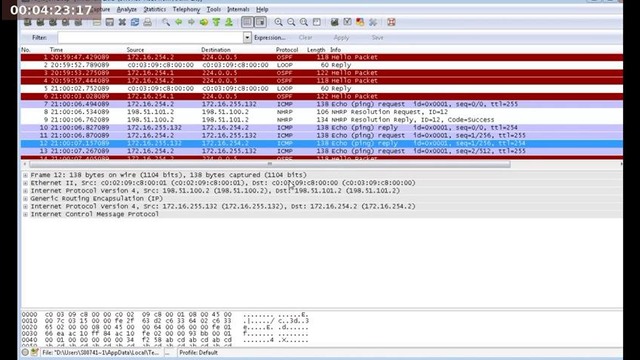Click the Close capture file icon

[x=122, y=22]
